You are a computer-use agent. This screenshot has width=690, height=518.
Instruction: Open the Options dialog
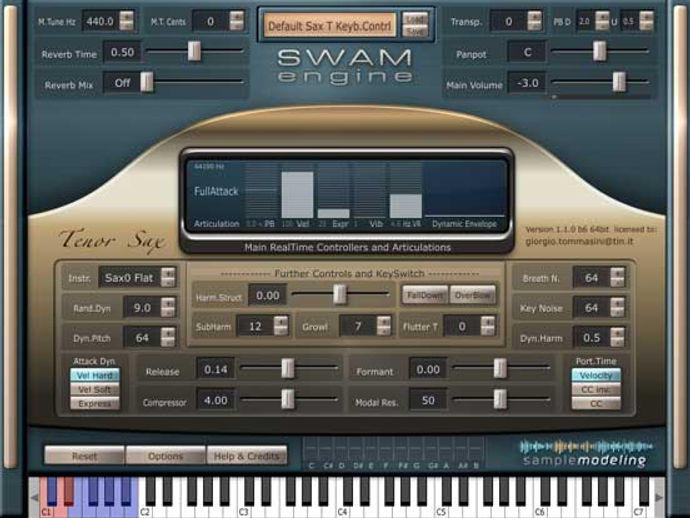165,456
